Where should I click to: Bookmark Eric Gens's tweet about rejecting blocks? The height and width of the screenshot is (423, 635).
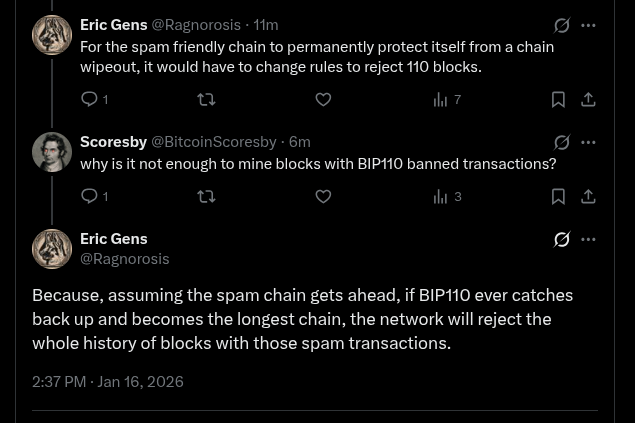tap(558, 99)
